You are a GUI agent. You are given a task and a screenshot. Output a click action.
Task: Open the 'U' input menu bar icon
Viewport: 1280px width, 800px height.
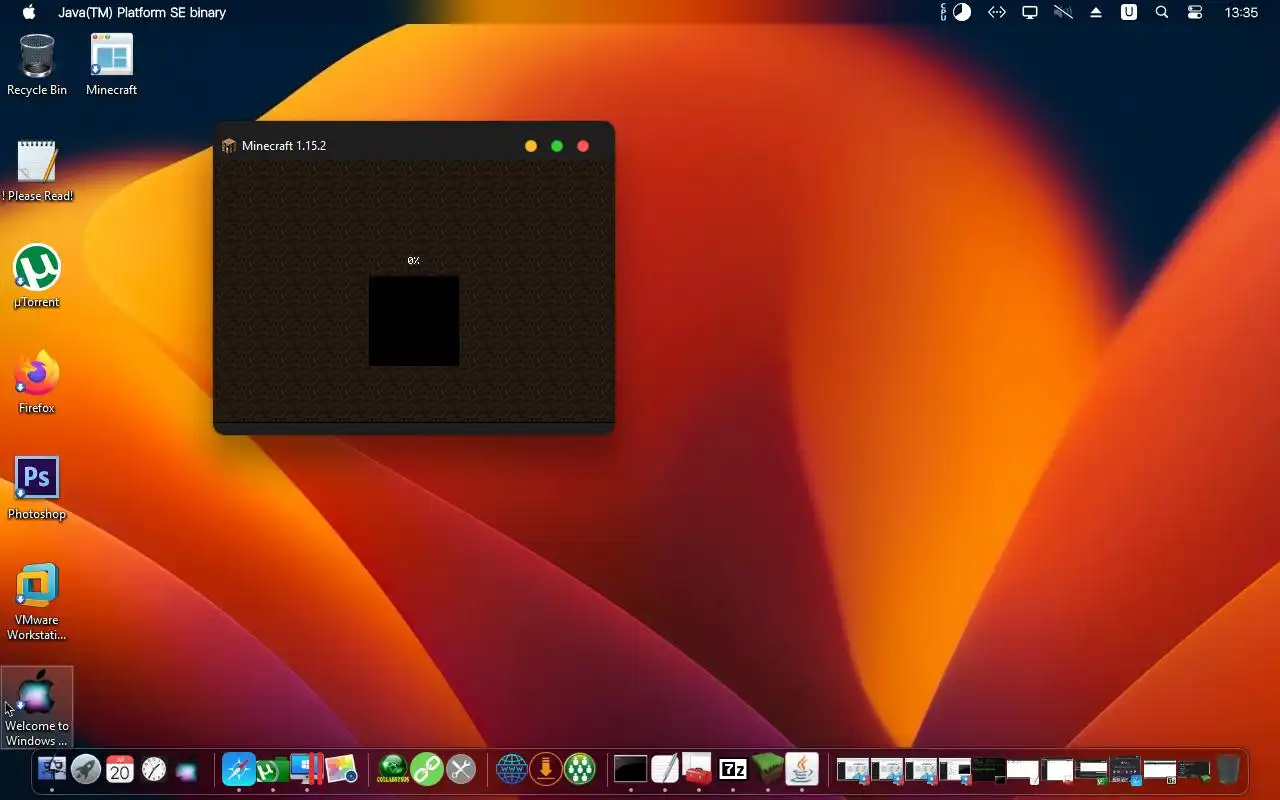pos(1129,12)
